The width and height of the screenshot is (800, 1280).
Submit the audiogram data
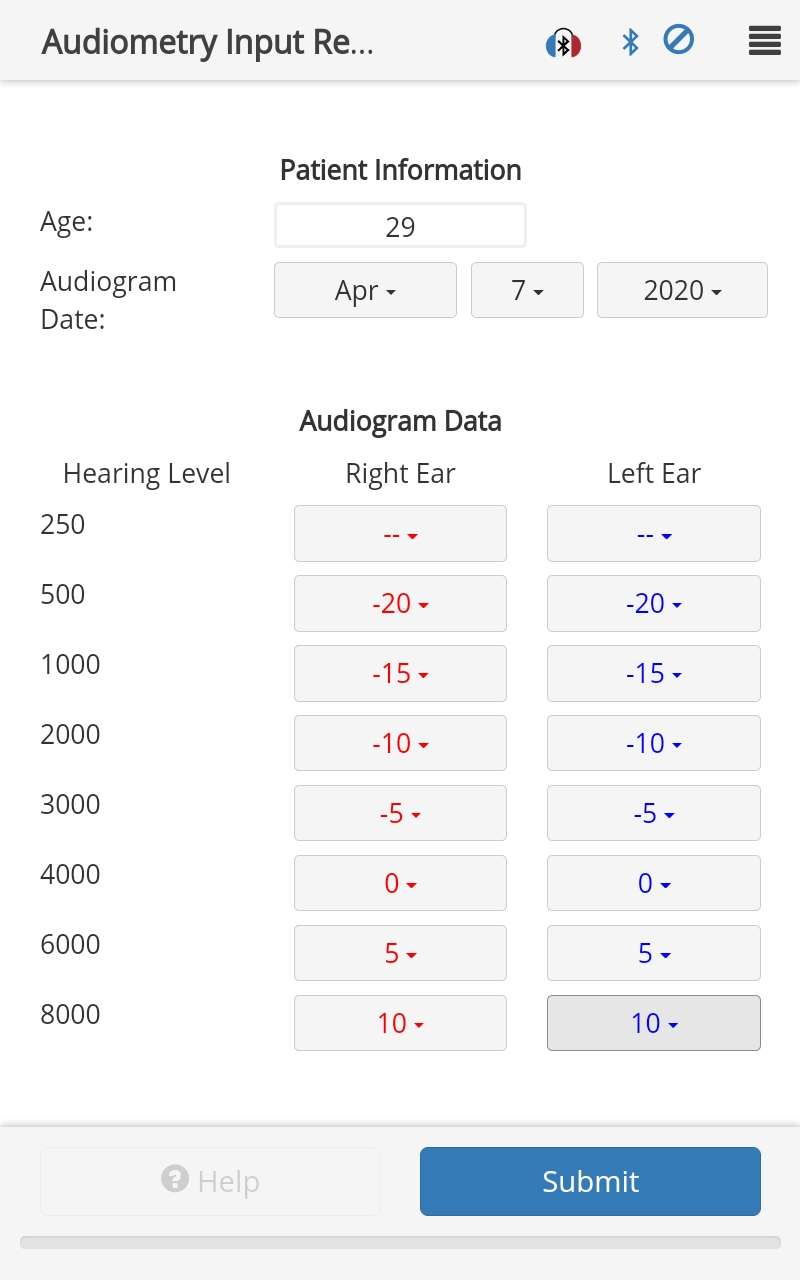[590, 1181]
